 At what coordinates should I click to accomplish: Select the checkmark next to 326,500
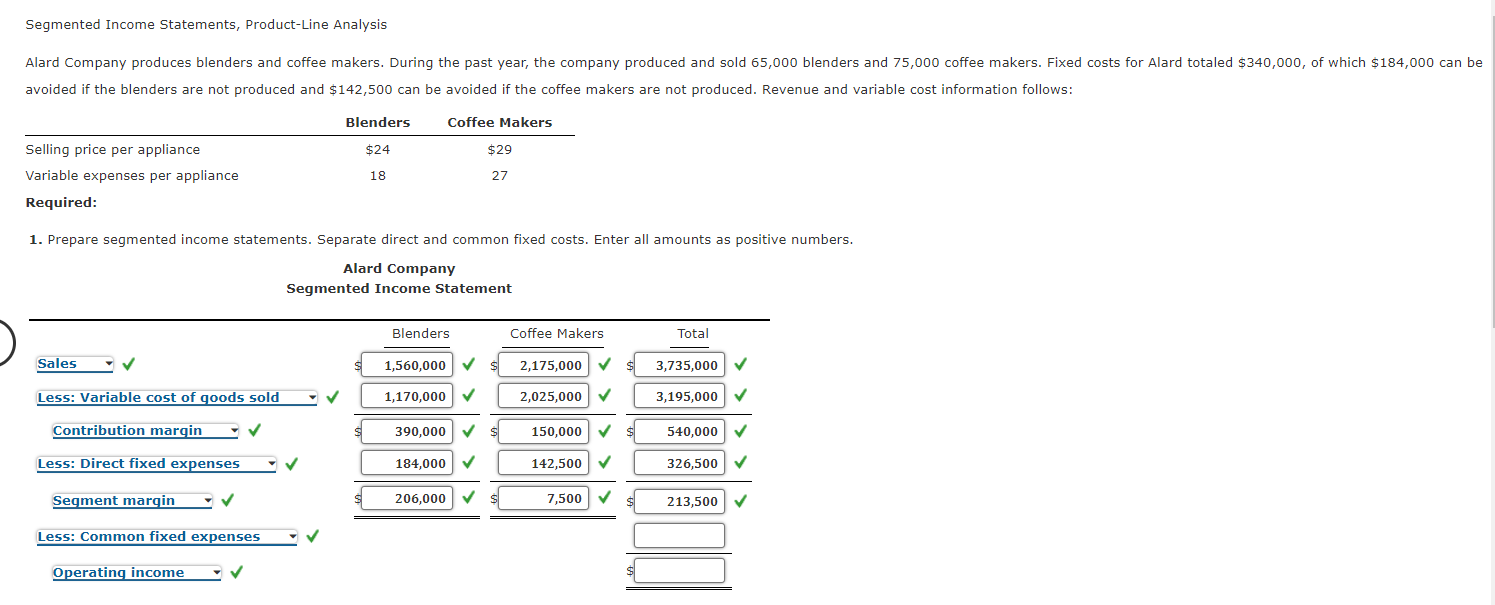pyautogui.click(x=740, y=463)
